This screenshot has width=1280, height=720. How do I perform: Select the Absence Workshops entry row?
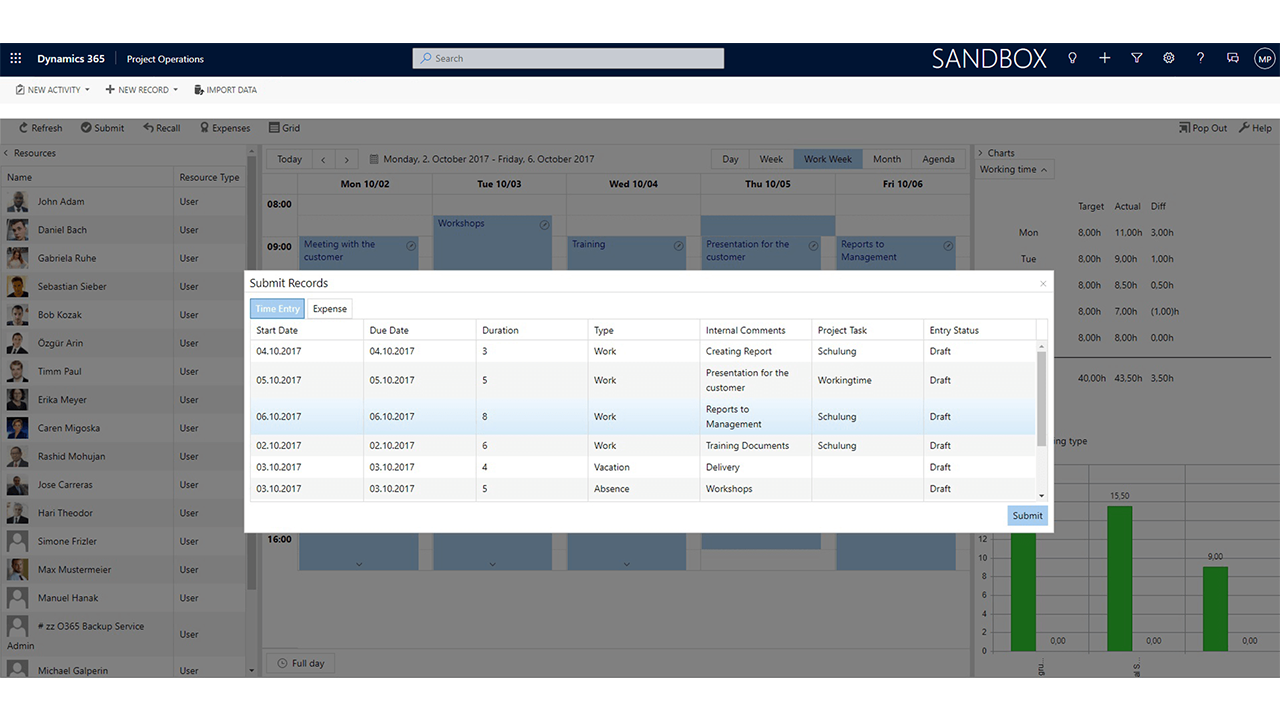(643, 489)
